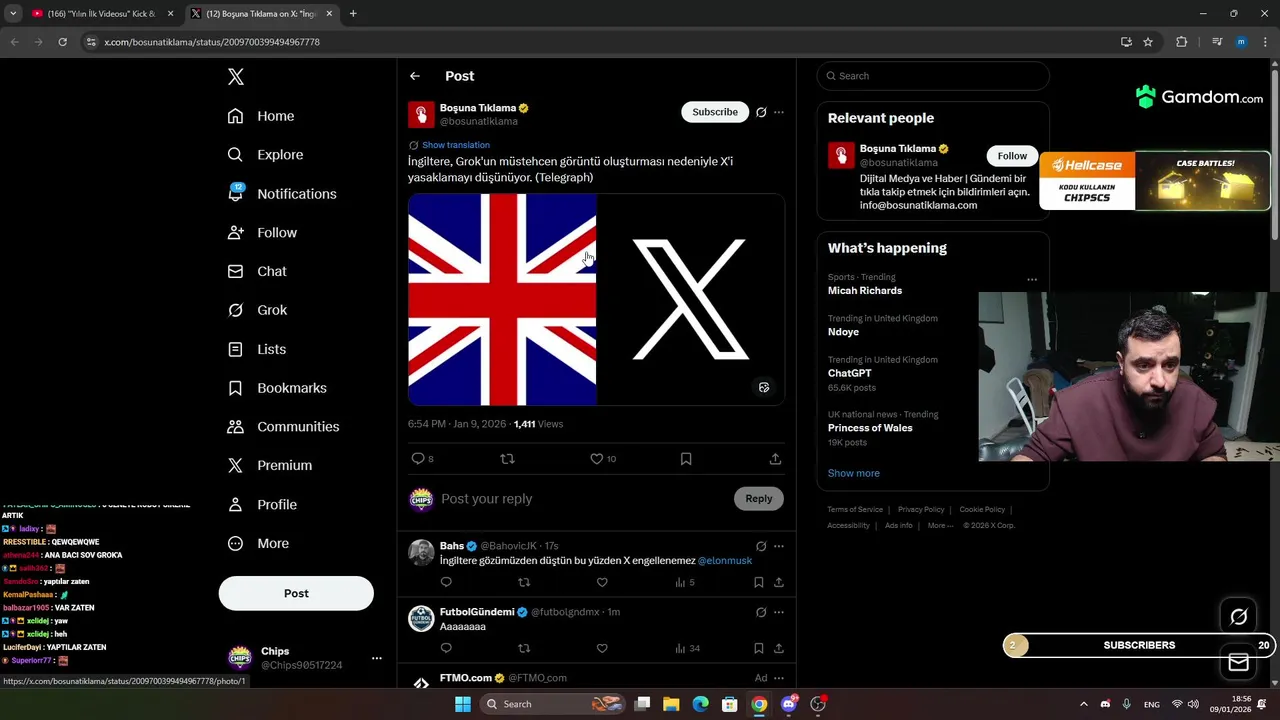Viewport: 1280px width, 720px height.
Task: Open Ndoye trending topic
Action: pyautogui.click(x=843, y=332)
